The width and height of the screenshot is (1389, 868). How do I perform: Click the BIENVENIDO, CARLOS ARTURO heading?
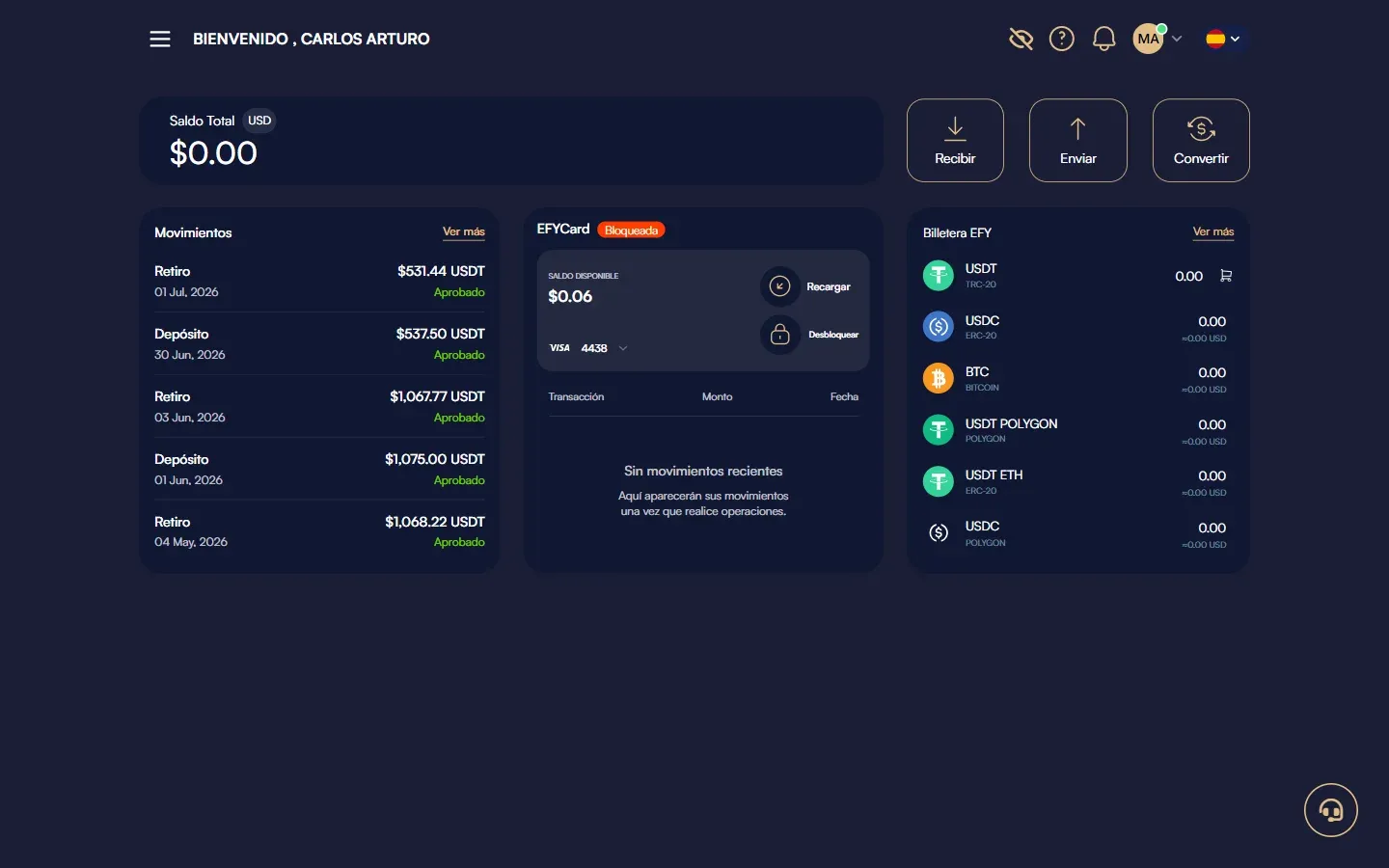[312, 39]
